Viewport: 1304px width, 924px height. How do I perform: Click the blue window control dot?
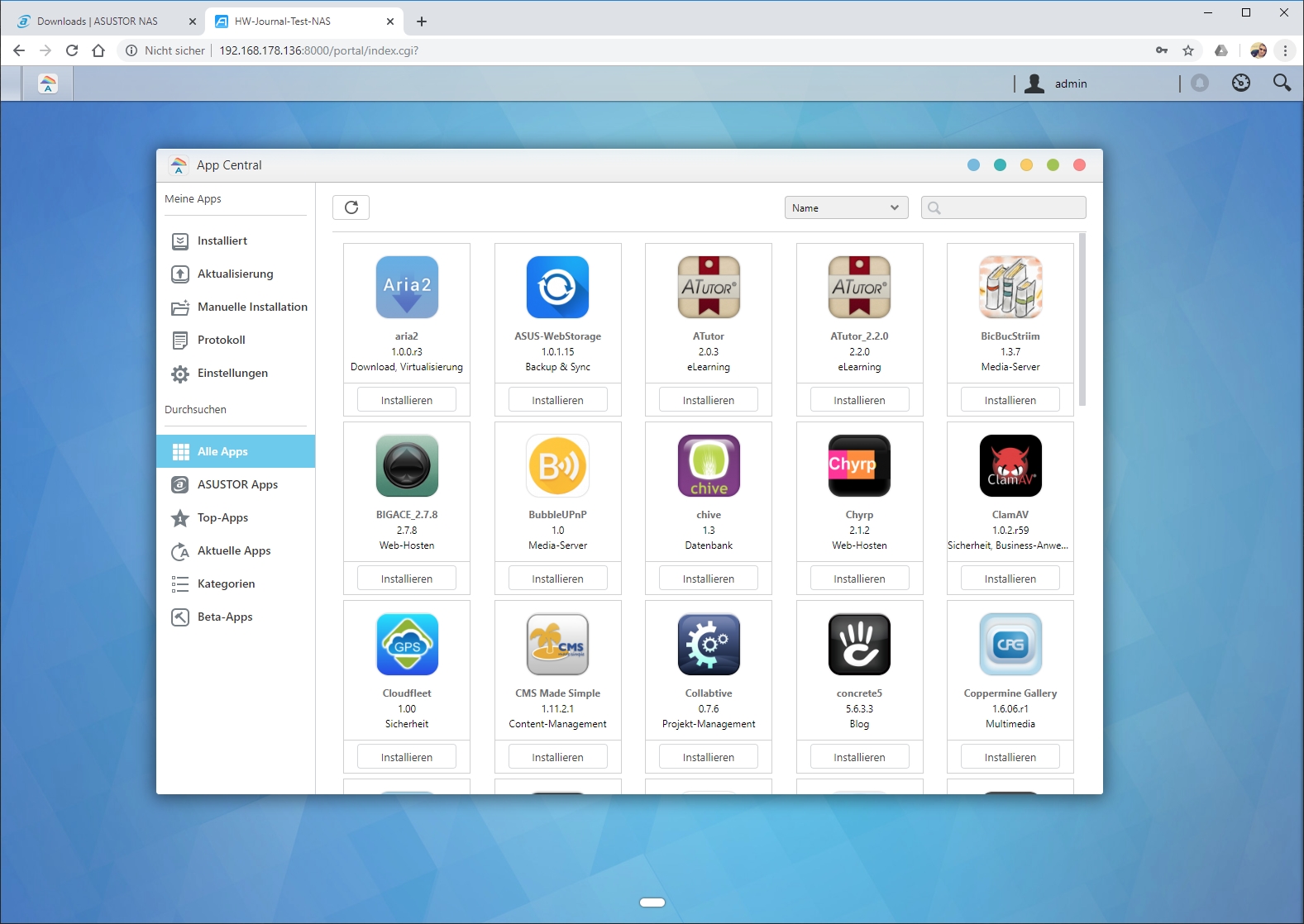973,165
